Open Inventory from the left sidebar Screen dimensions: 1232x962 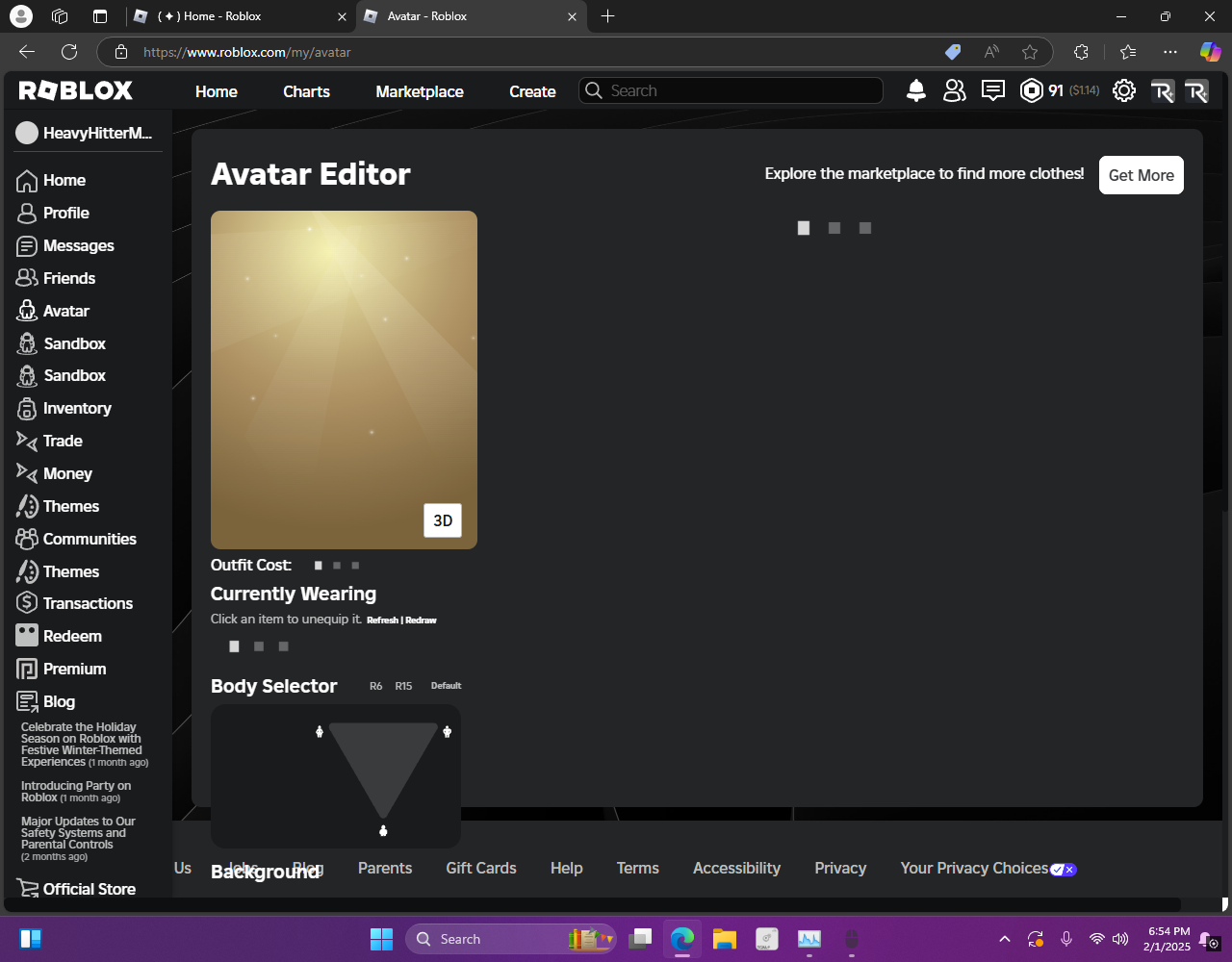77,408
